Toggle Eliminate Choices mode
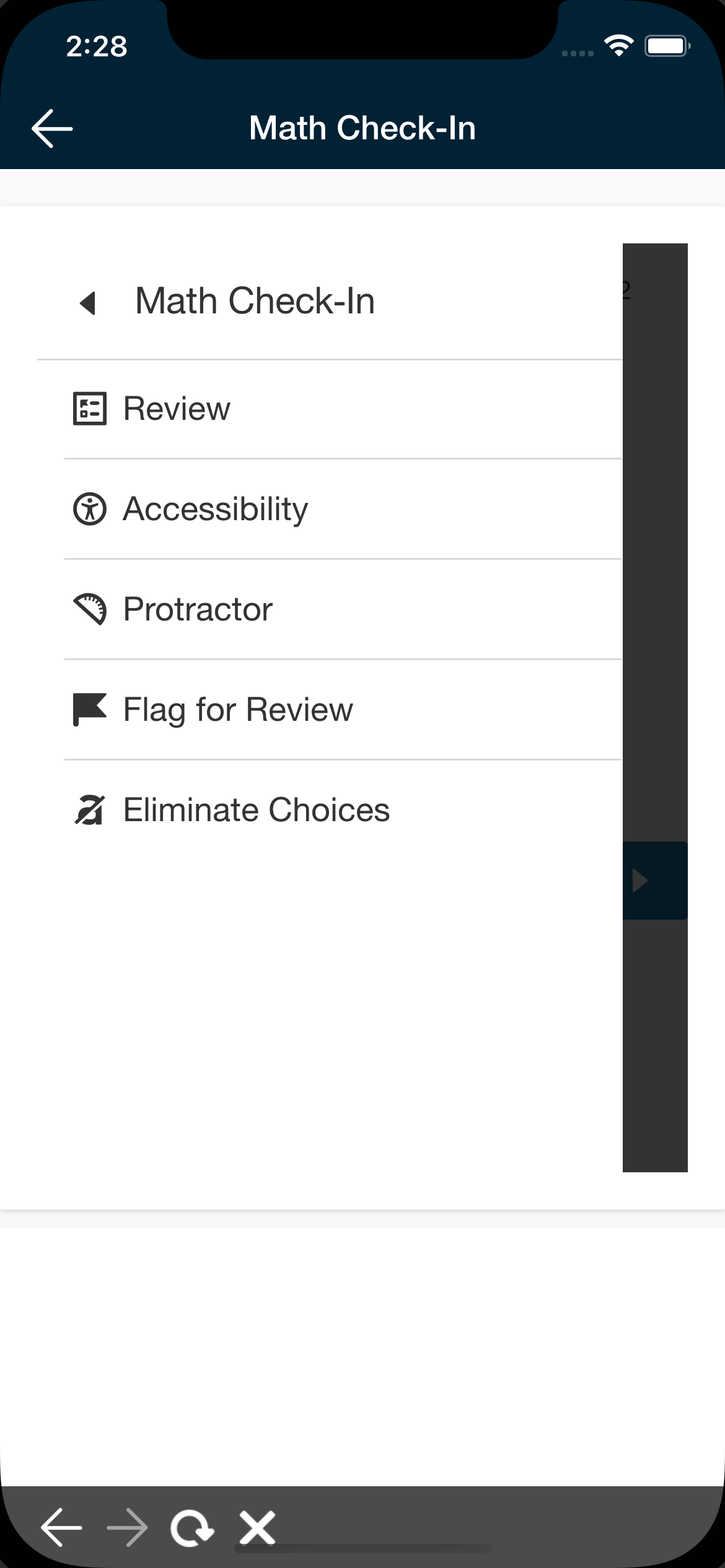 coord(257,810)
